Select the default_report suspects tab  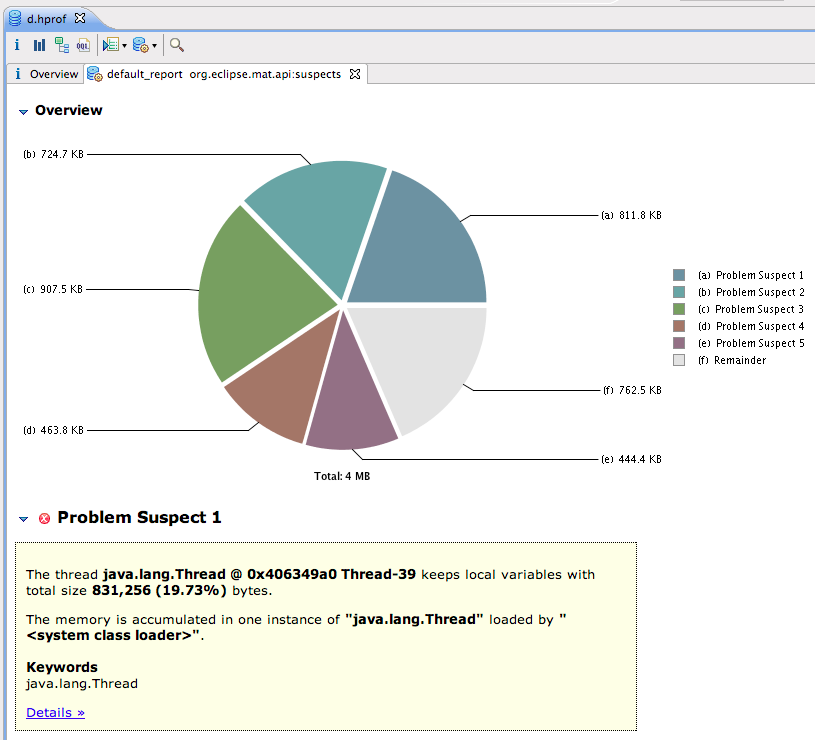222,74
